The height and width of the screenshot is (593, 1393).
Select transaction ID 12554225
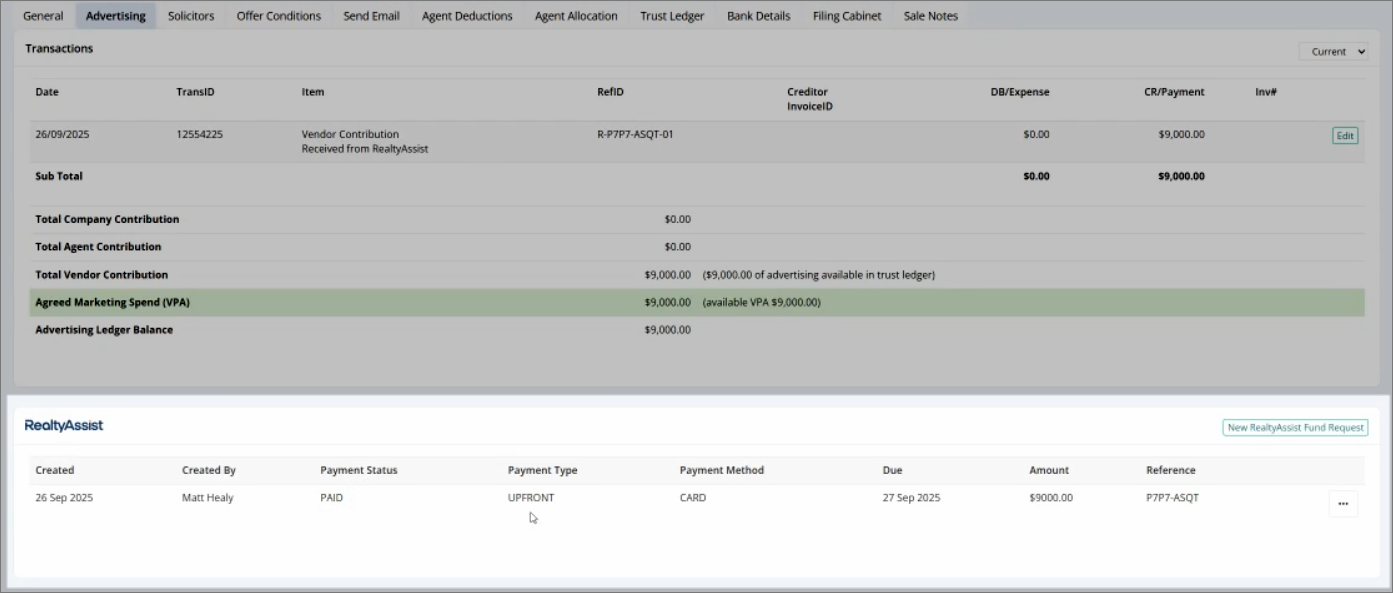[x=199, y=134]
